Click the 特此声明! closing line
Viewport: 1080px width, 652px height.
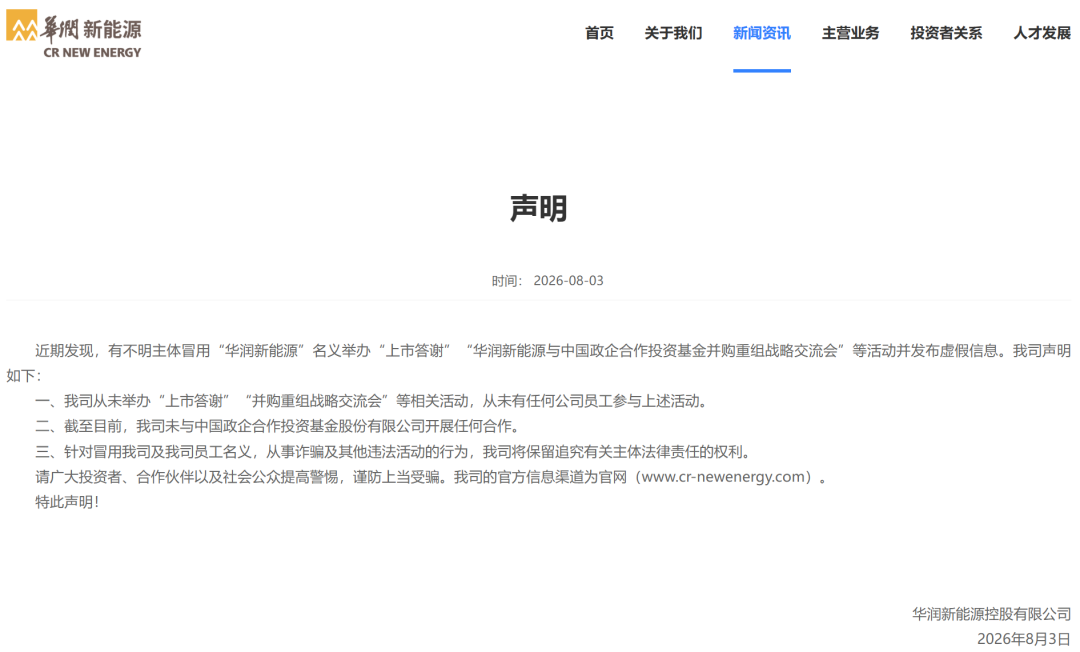pos(67,502)
